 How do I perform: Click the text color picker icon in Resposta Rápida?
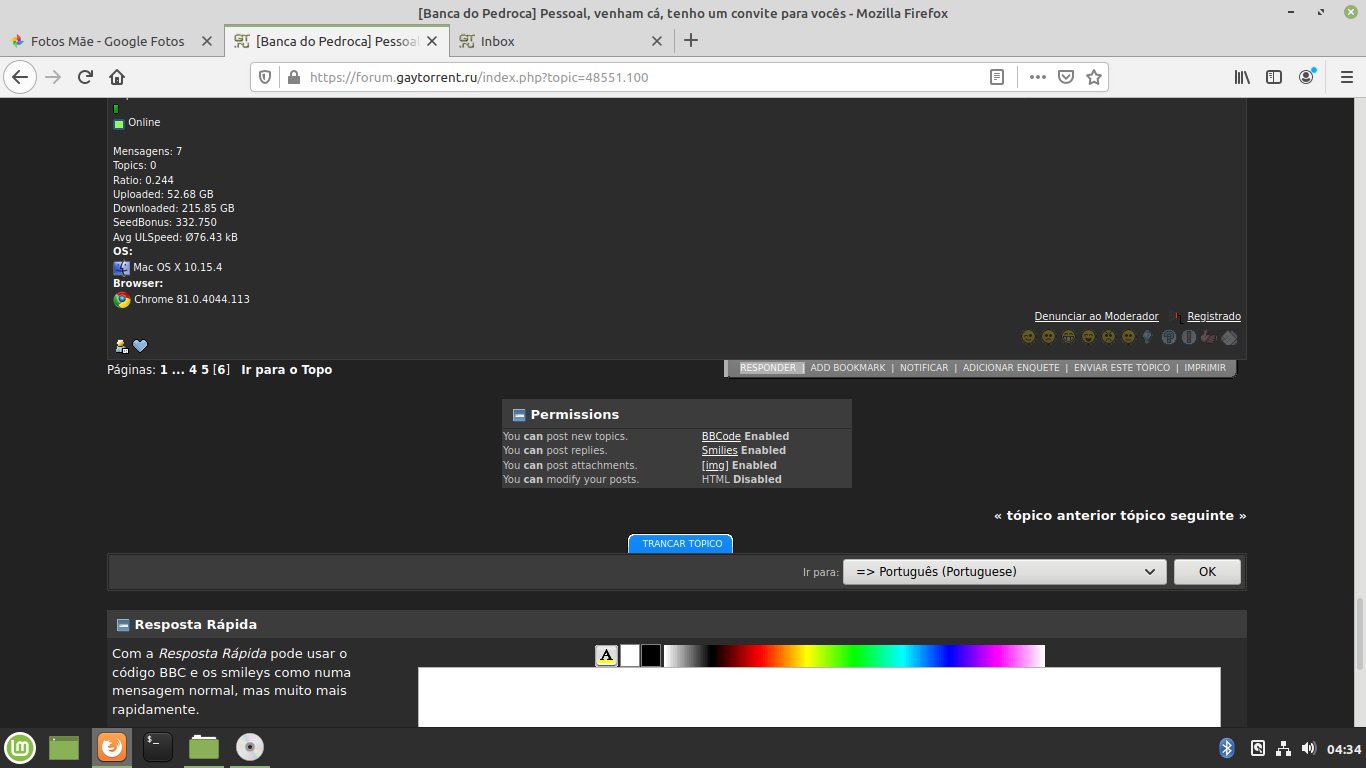click(x=607, y=656)
